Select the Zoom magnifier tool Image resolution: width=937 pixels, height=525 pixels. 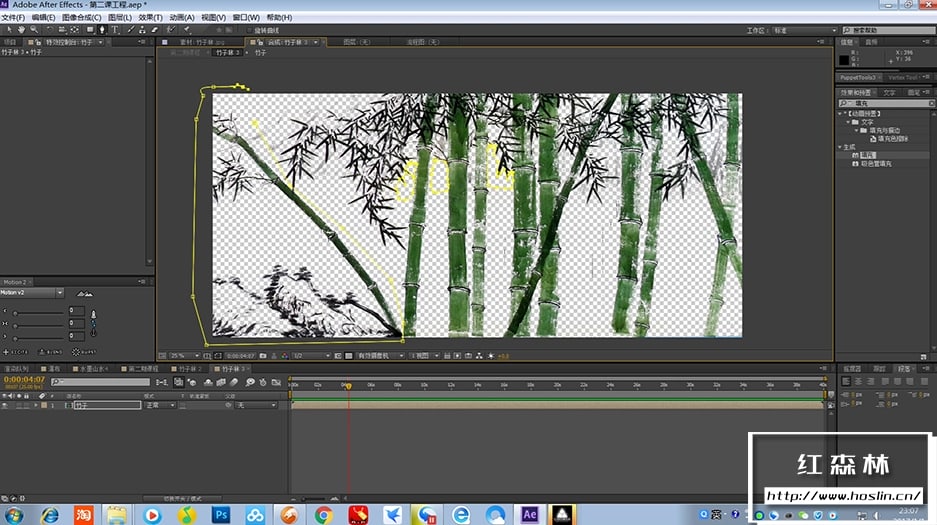34,29
